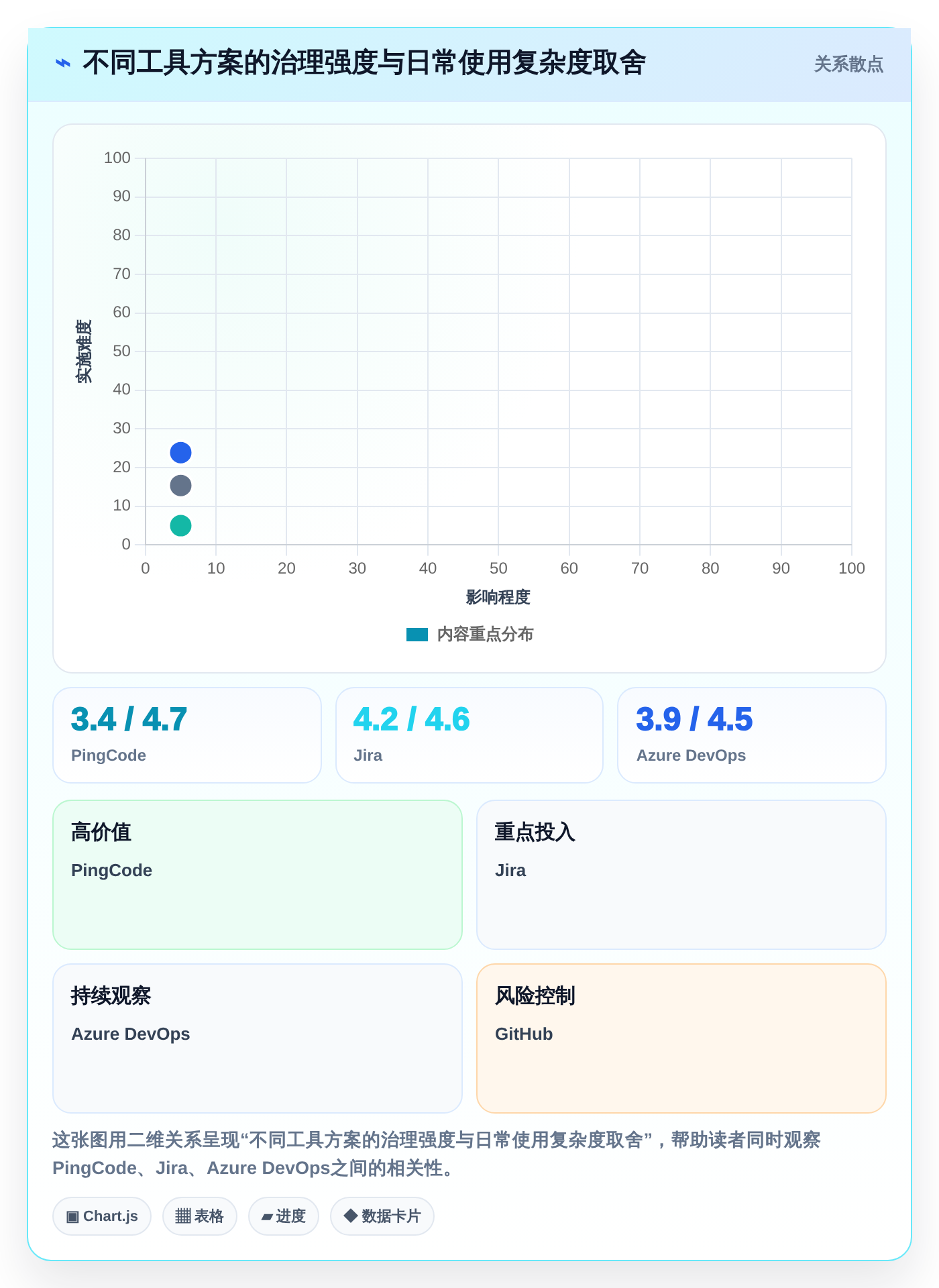Click the Chart.js tag chip
939x1288 pixels.
[x=102, y=1216]
